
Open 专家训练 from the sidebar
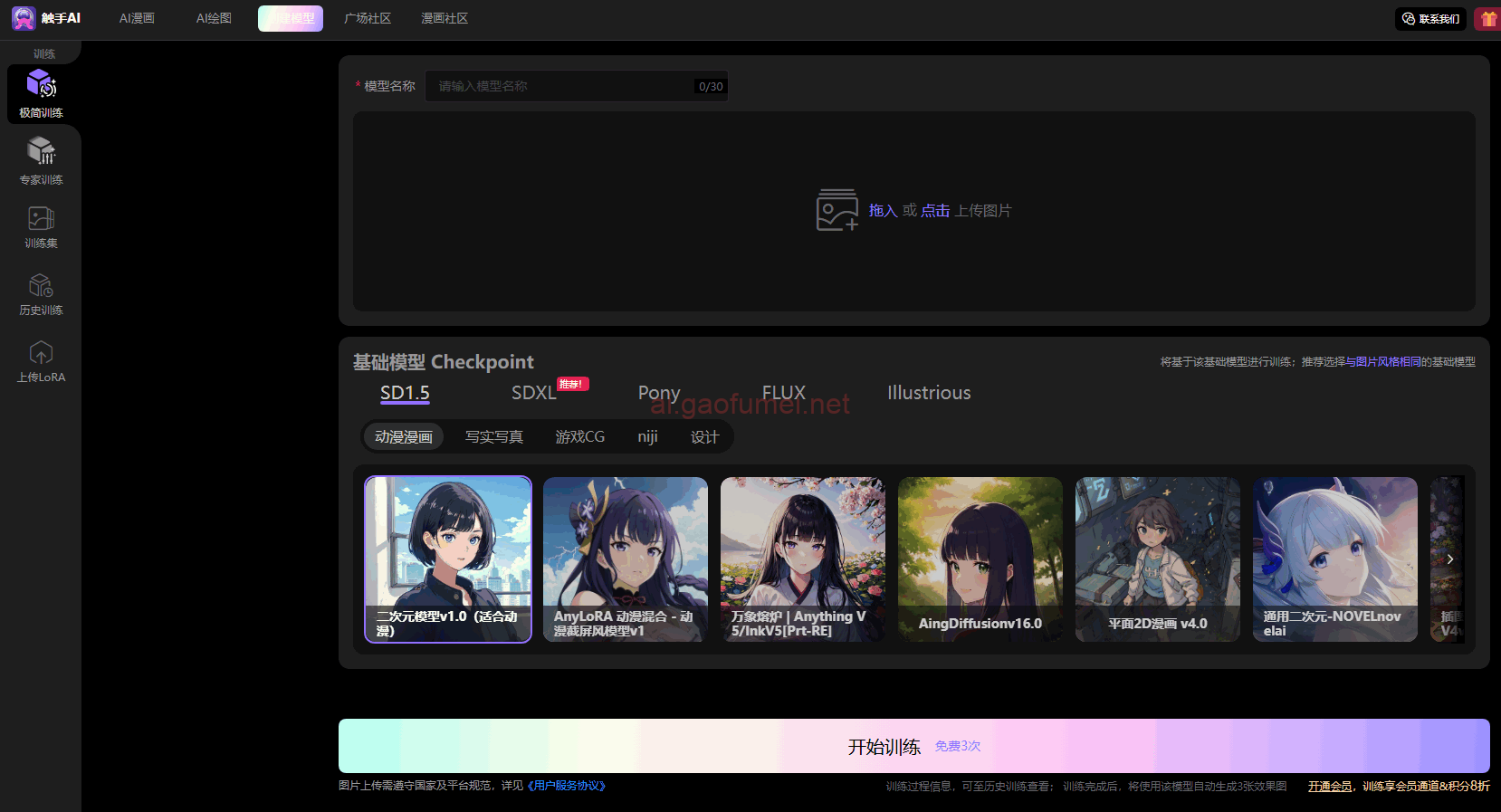[x=41, y=151]
